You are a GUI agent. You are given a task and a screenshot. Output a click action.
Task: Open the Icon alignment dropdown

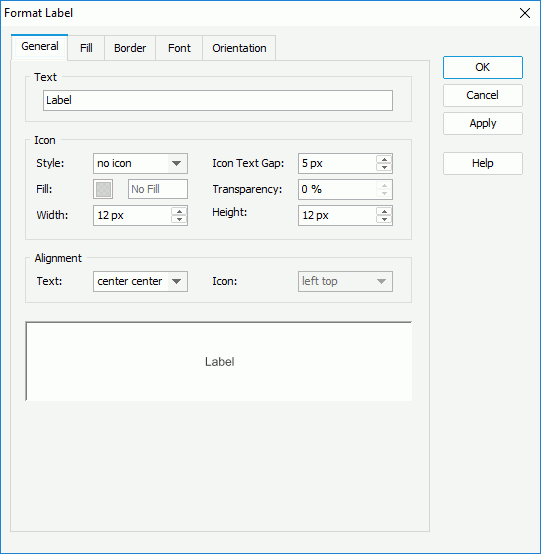(x=345, y=281)
